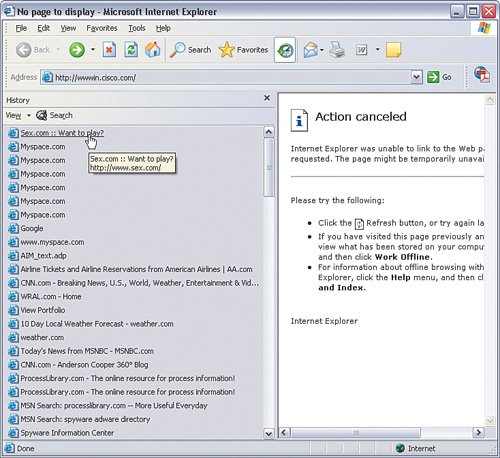Click the page icon in address bar

point(47,77)
